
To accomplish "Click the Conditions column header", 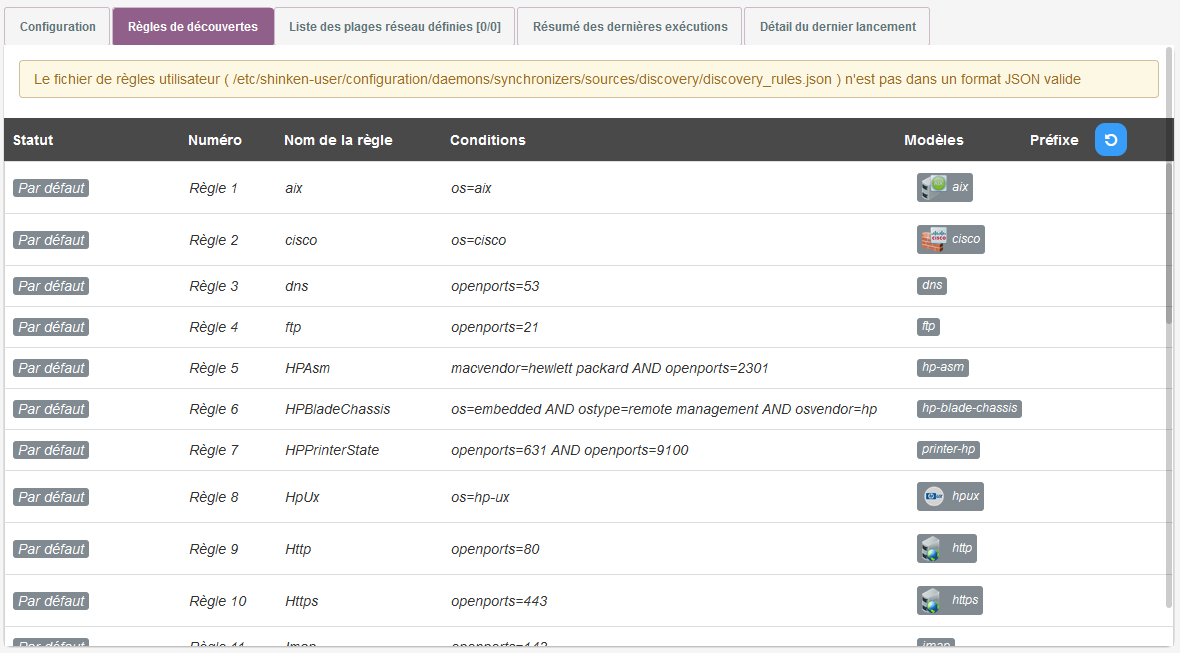I will [x=487, y=140].
